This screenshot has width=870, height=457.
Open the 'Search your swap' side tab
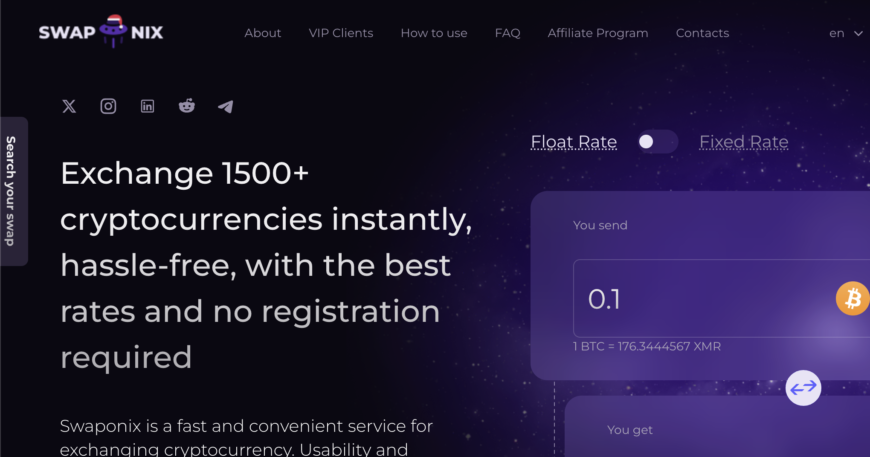(12, 191)
